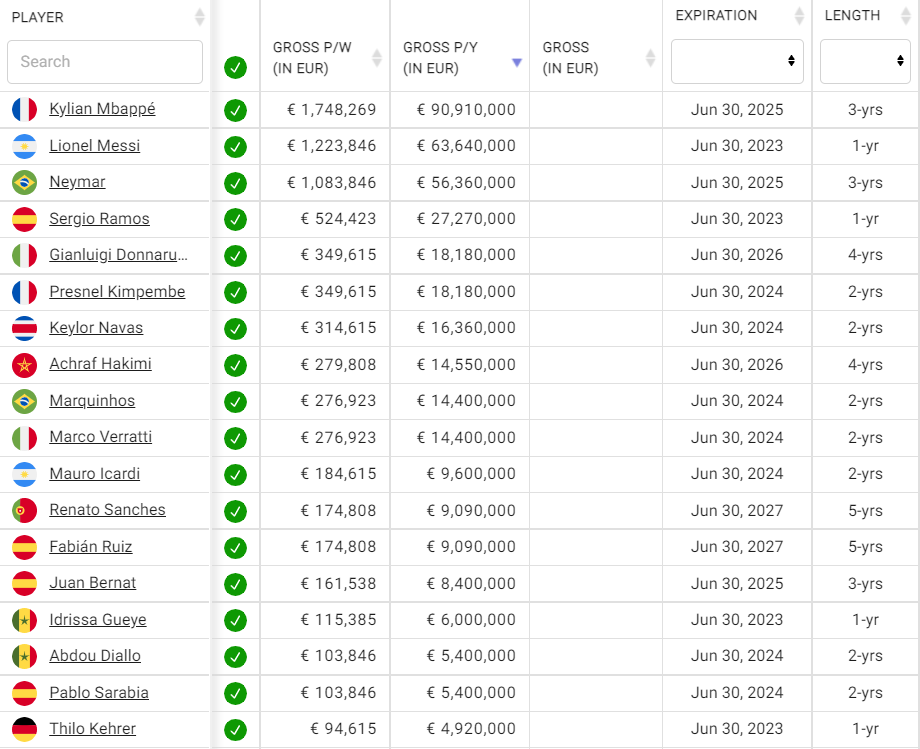Open Kylian Mbappé's player page
This screenshot has height=749, width=920.
pyautogui.click(x=102, y=109)
